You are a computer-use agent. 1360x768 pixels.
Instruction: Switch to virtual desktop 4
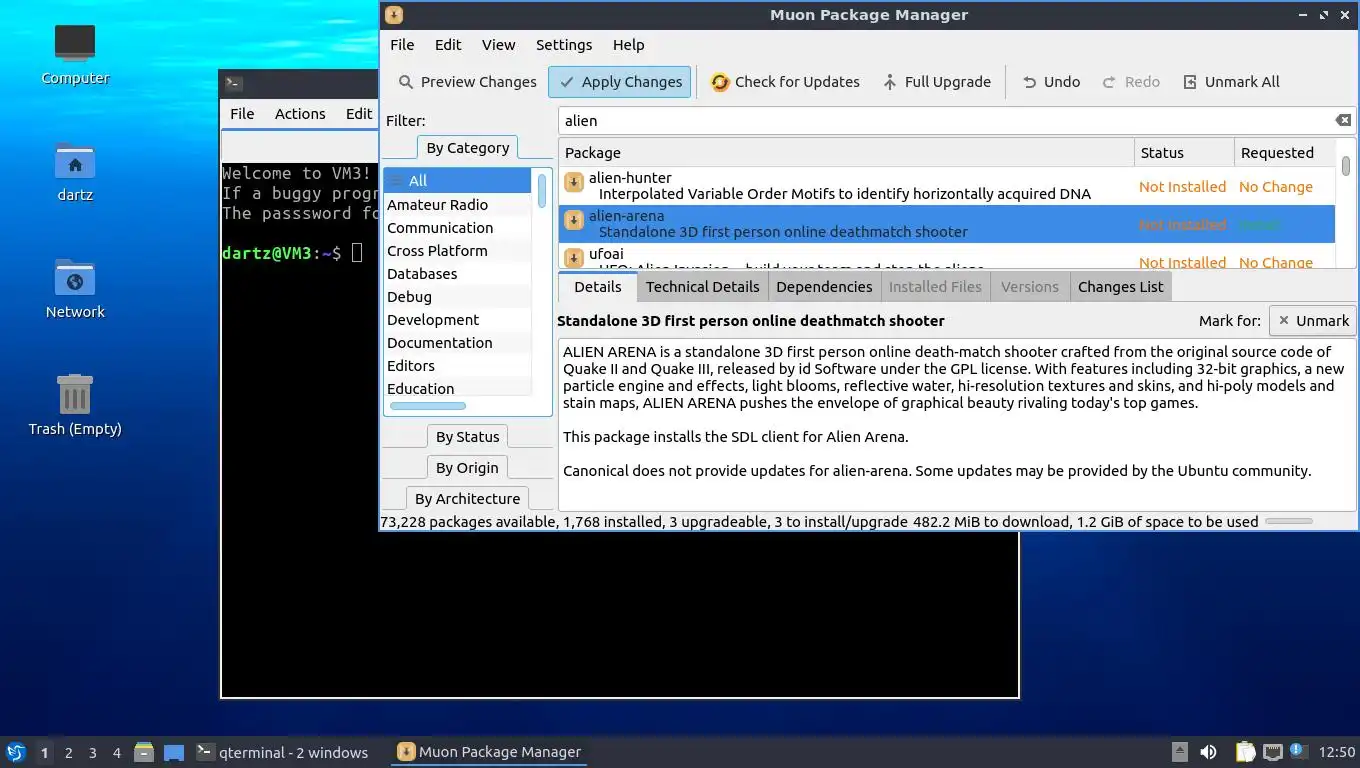click(116, 752)
